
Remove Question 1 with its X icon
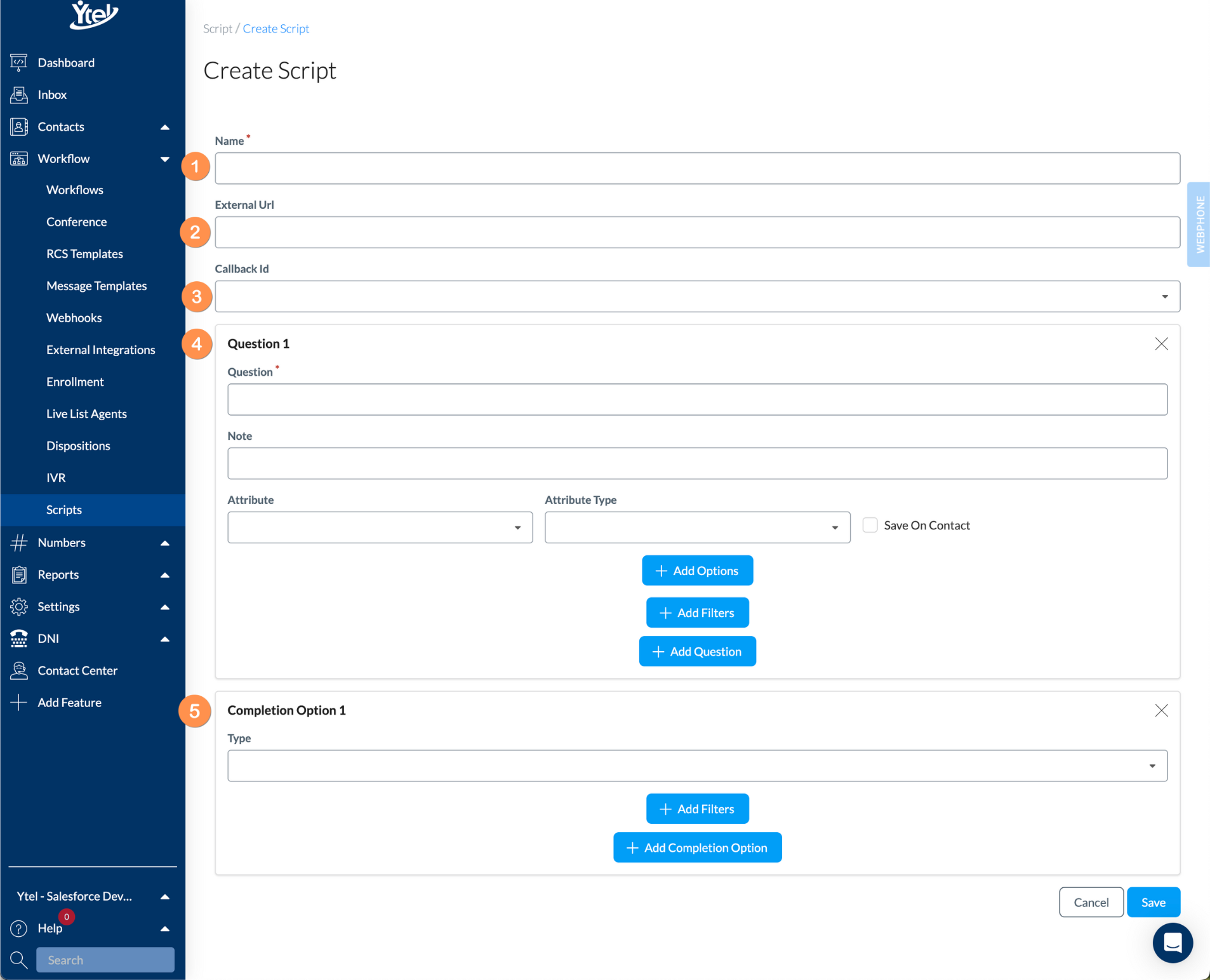tap(1161, 343)
